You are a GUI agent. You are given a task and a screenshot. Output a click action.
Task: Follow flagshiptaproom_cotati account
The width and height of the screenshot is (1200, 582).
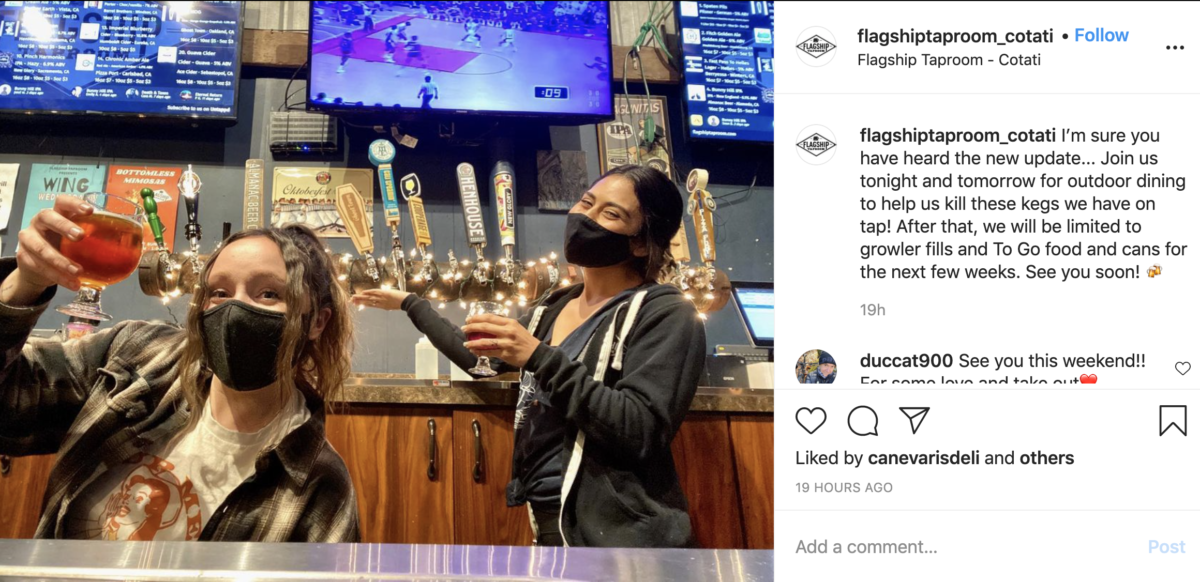(1102, 35)
